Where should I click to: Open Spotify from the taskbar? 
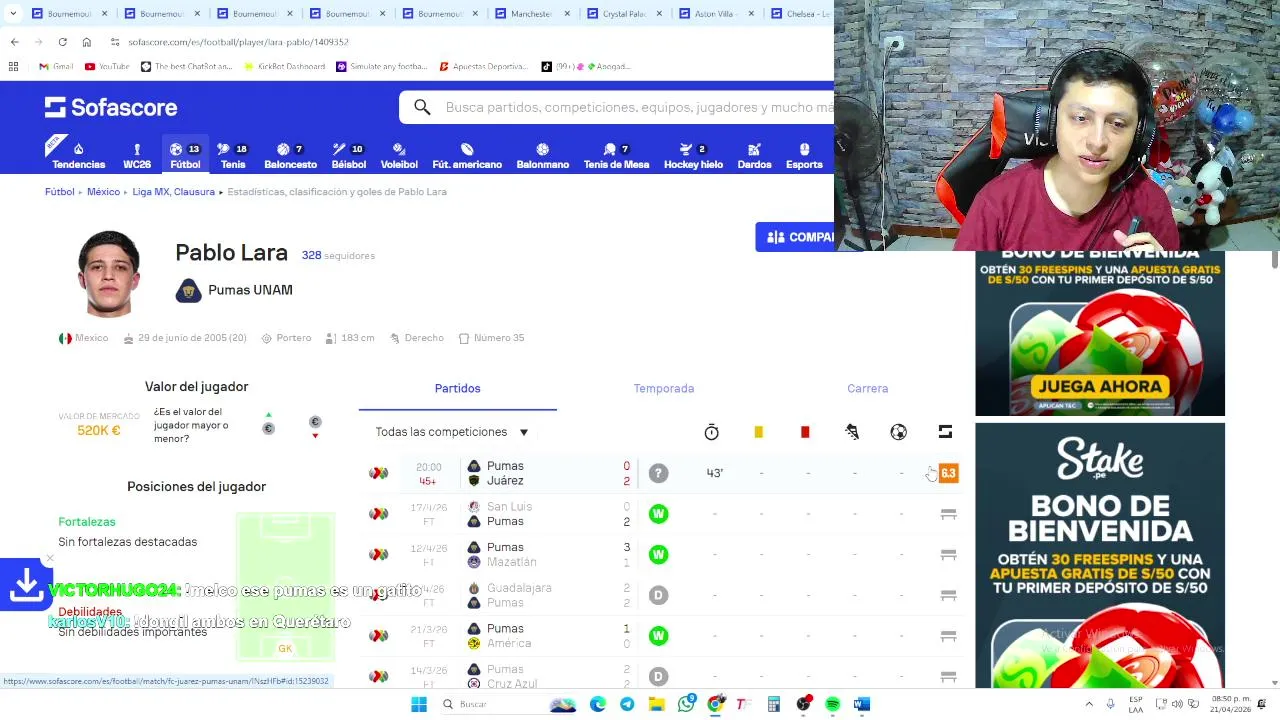pyautogui.click(x=833, y=704)
